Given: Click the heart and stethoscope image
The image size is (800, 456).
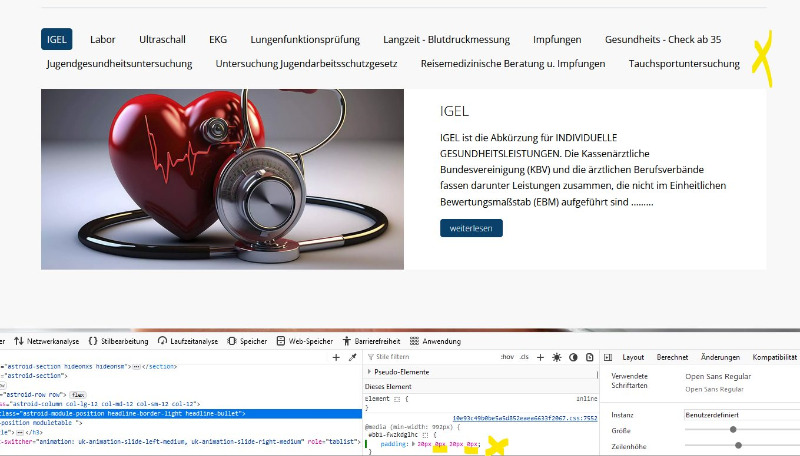Looking at the screenshot, I should pos(222,179).
